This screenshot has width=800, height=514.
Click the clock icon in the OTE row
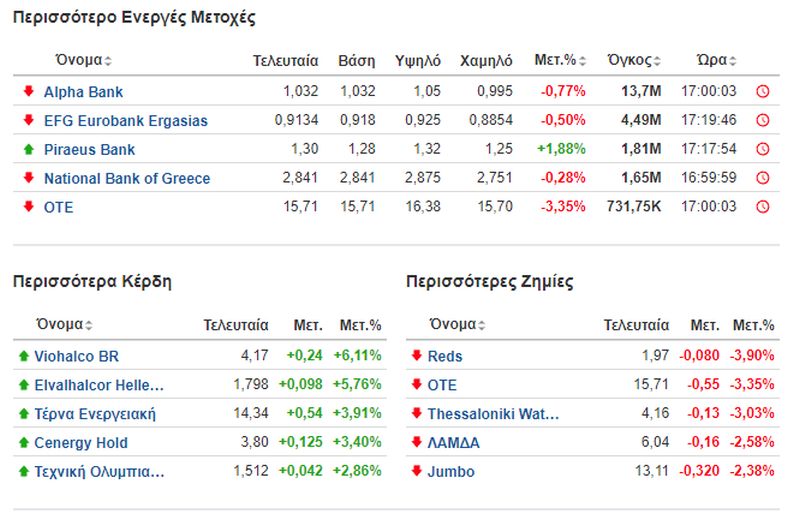pyautogui.click(x=762, y=207)
